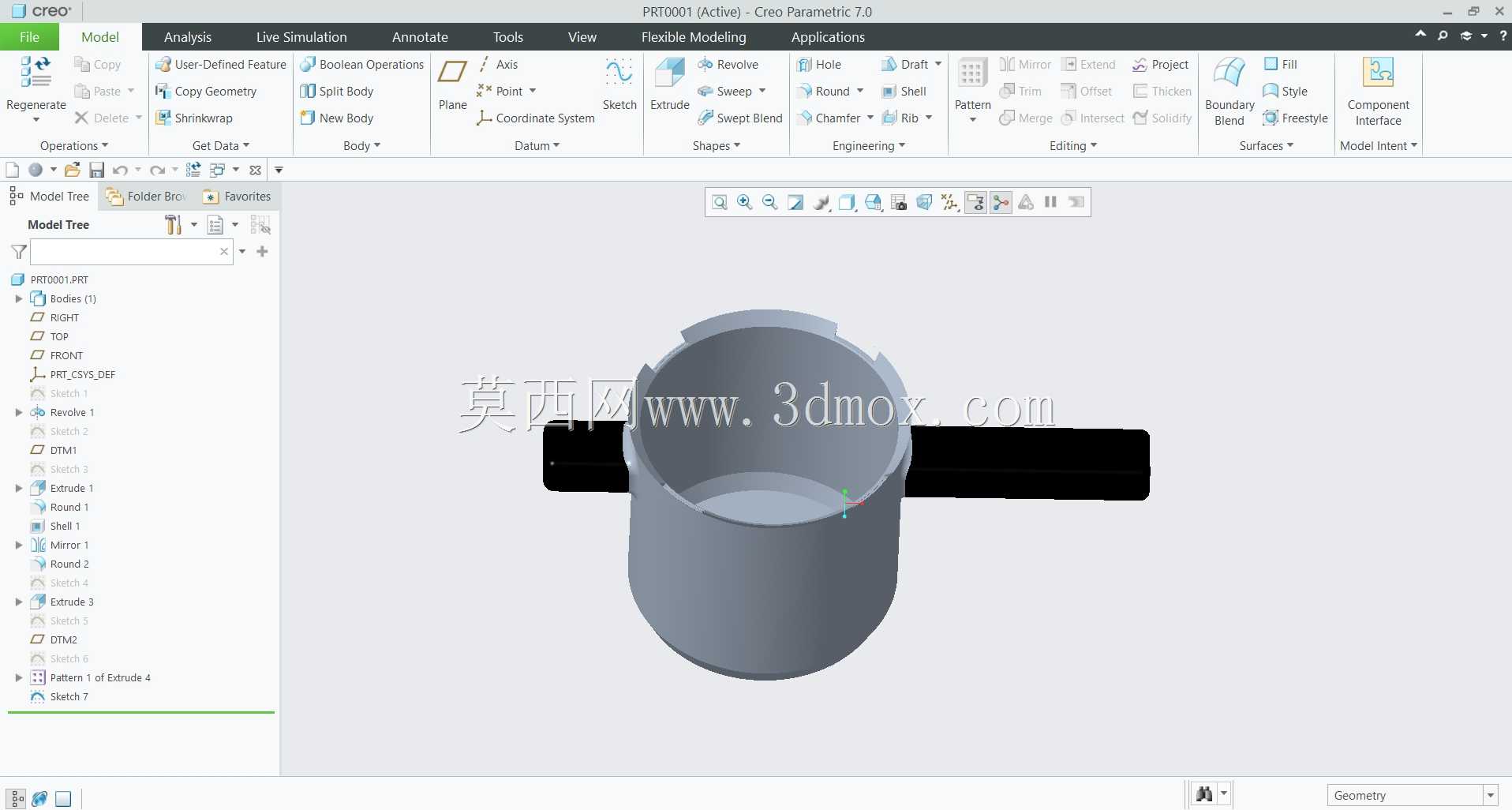Viewport: 1512px width, 810px height.
Task: Open the Swept Blend tool
Action: click(740, 118)
